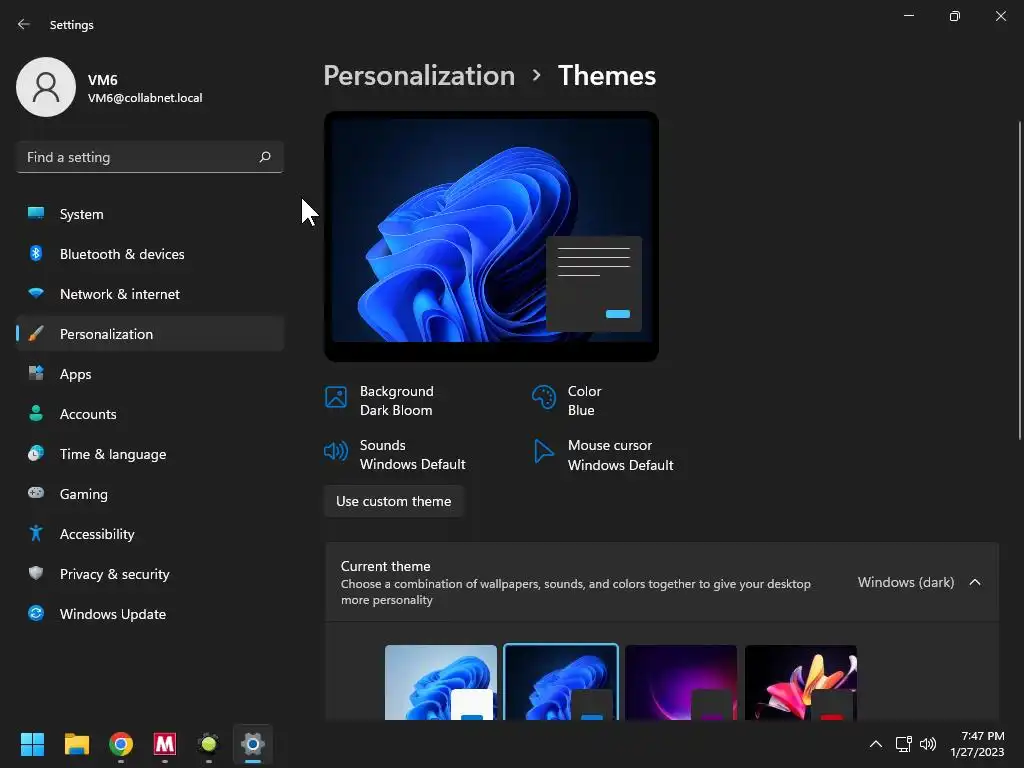Click the VM6@collabnet.local account text
Image resolution: width=1024 pixels, height=768 pixels.
145,98
